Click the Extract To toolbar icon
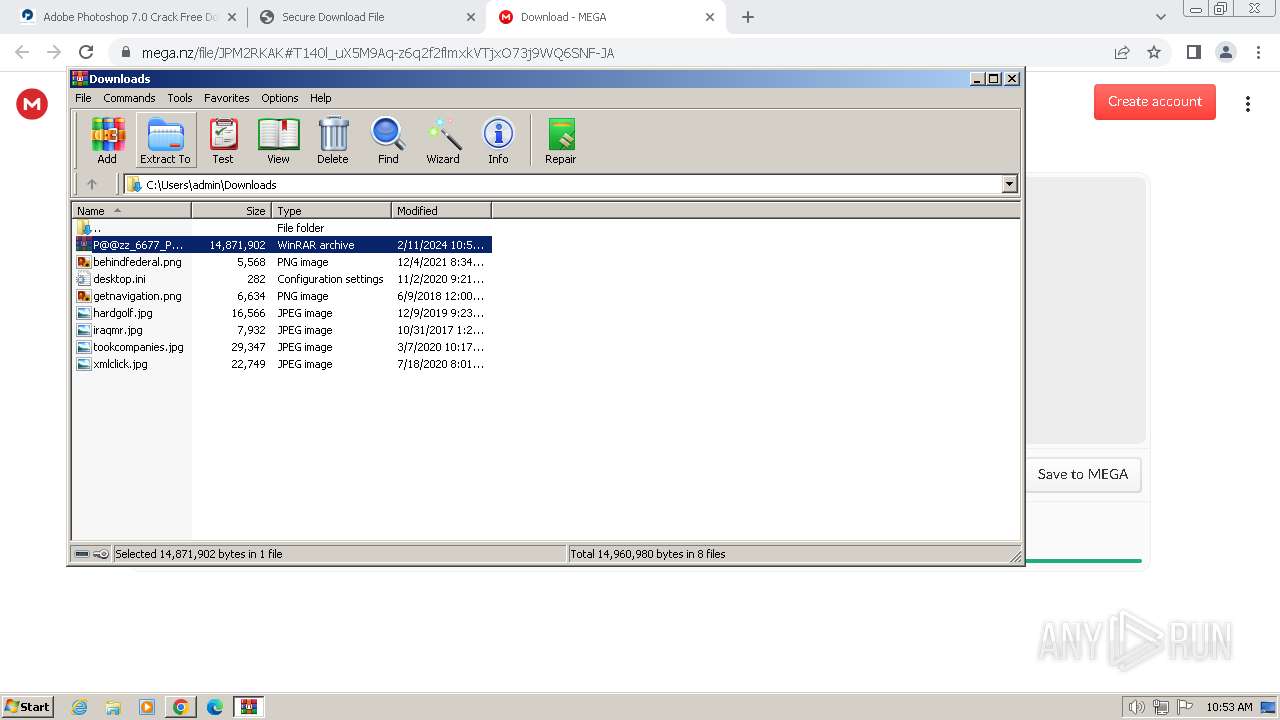Viewport: 1280px width, 720px height. tap(165, 140)
